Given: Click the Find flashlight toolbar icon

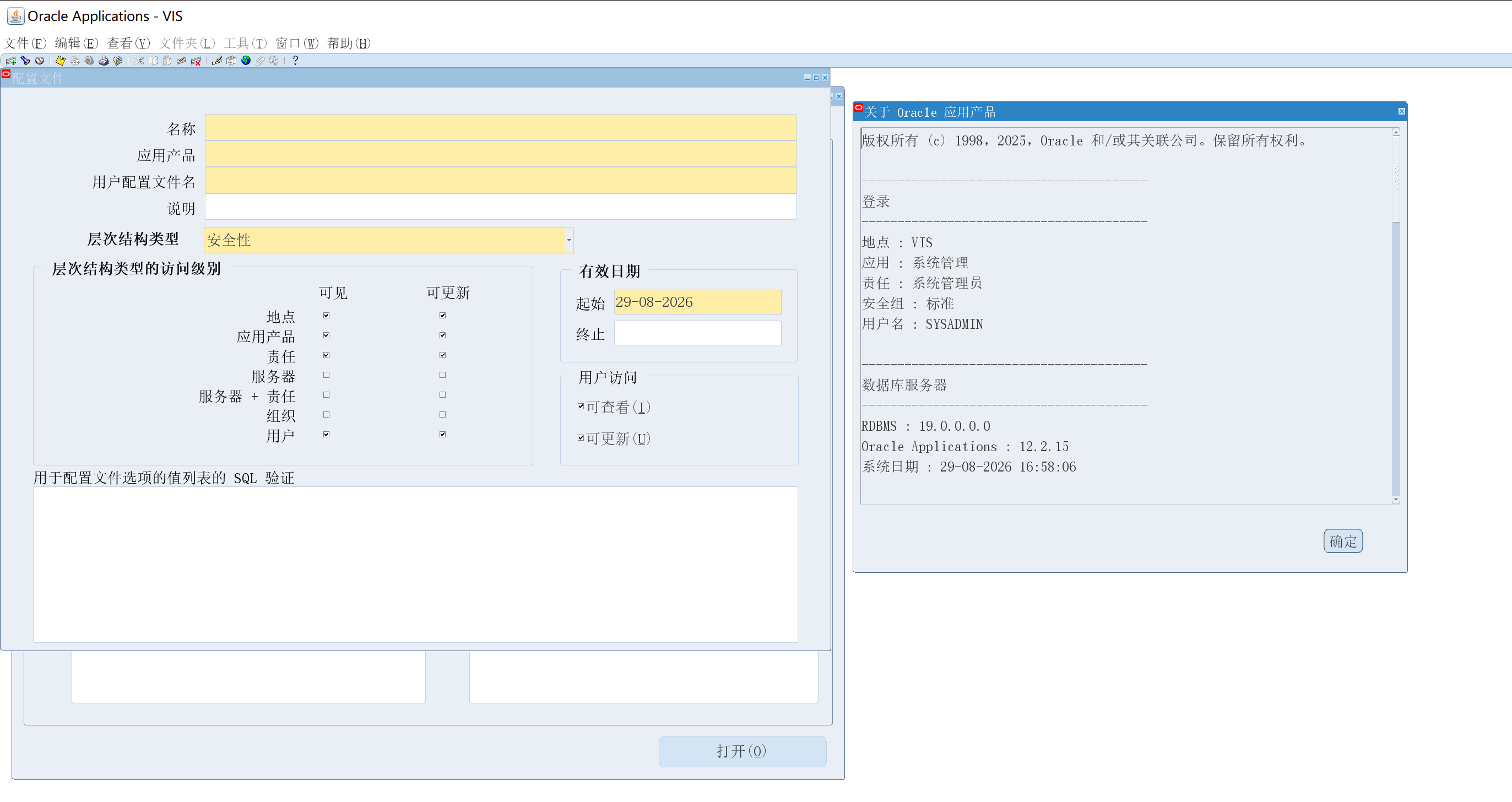Looking at the screenshot, I should click(25, 61).
